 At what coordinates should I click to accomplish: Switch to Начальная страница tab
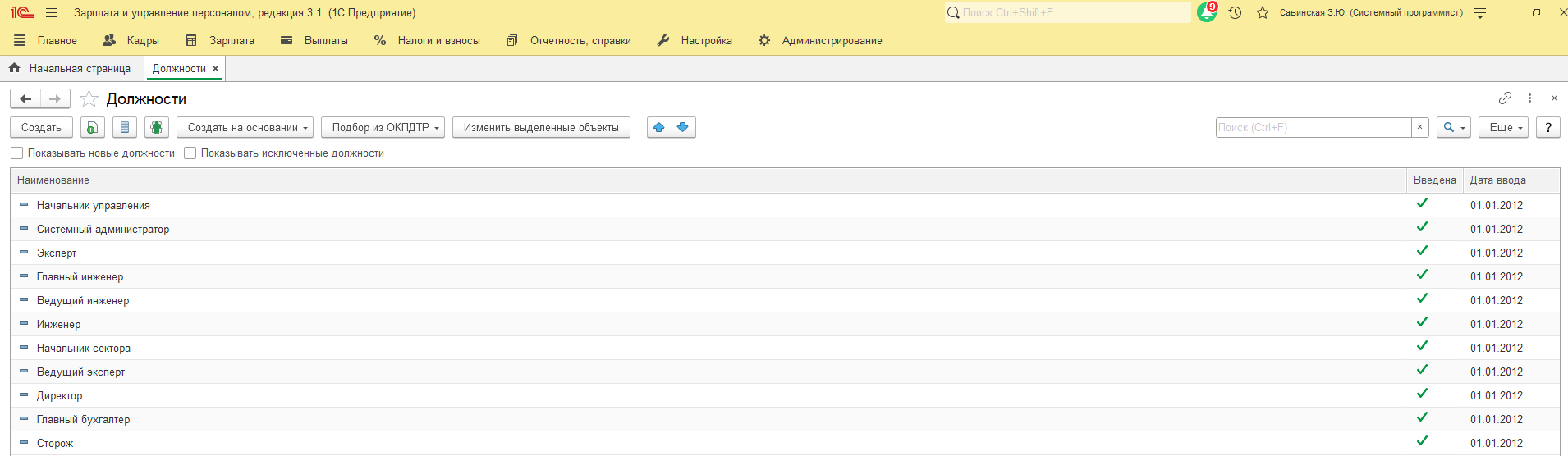click(x=71, y=68)
